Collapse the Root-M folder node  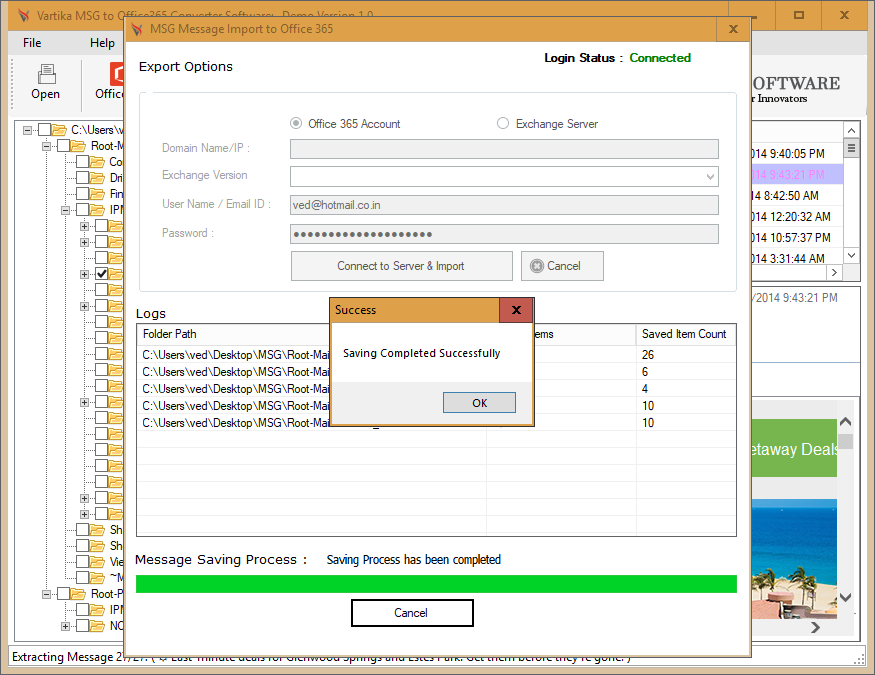click(46, 146)
